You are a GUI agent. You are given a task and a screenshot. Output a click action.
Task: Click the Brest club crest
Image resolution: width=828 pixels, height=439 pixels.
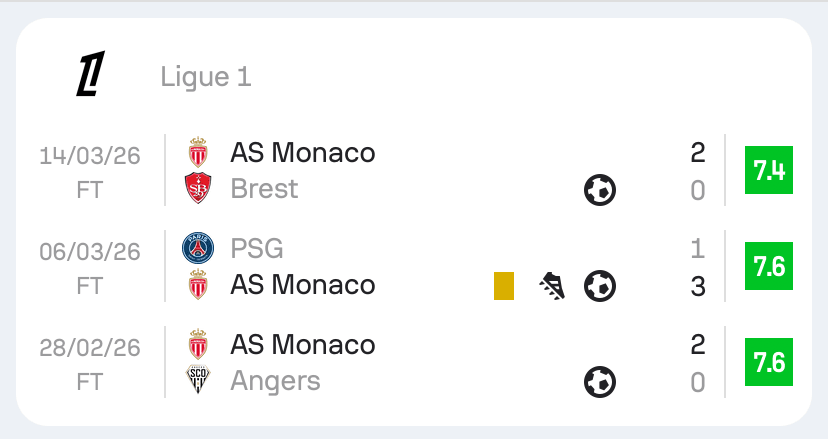click(199, 189)
